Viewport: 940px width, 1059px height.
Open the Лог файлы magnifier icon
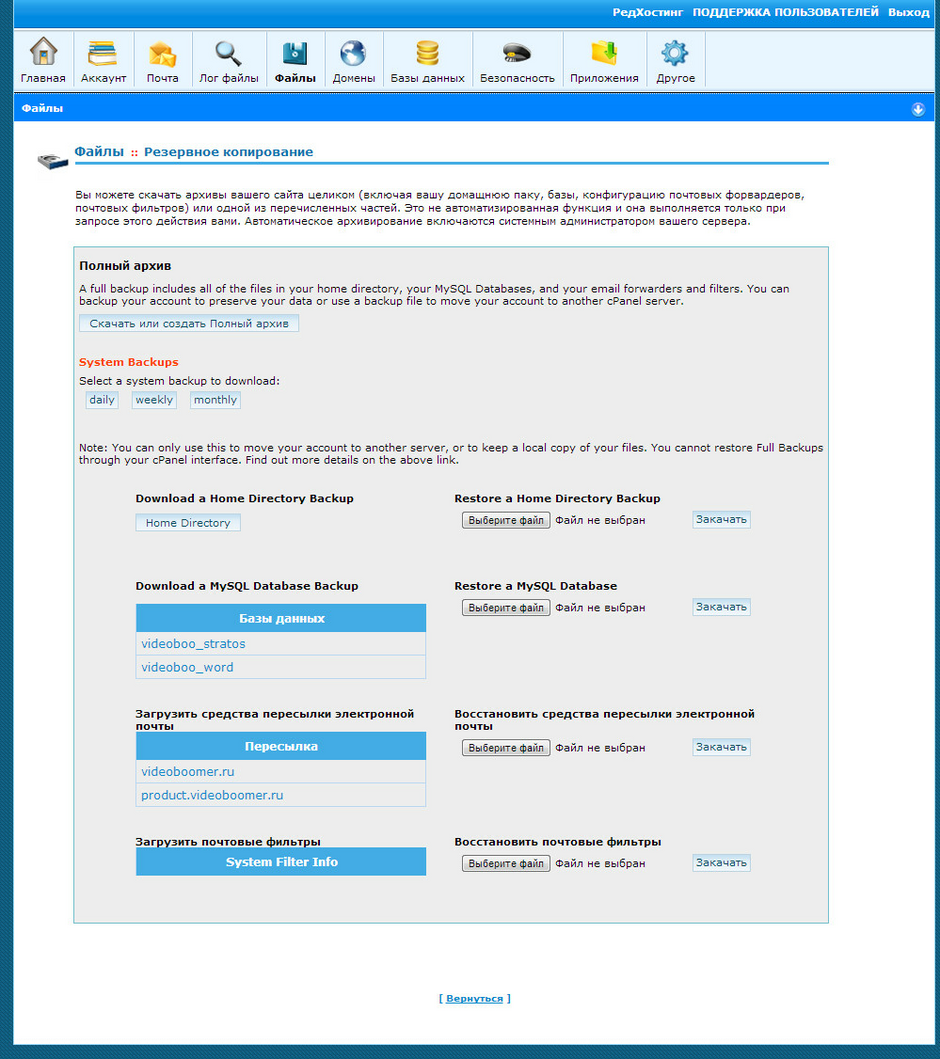click(x=228, y=53)
